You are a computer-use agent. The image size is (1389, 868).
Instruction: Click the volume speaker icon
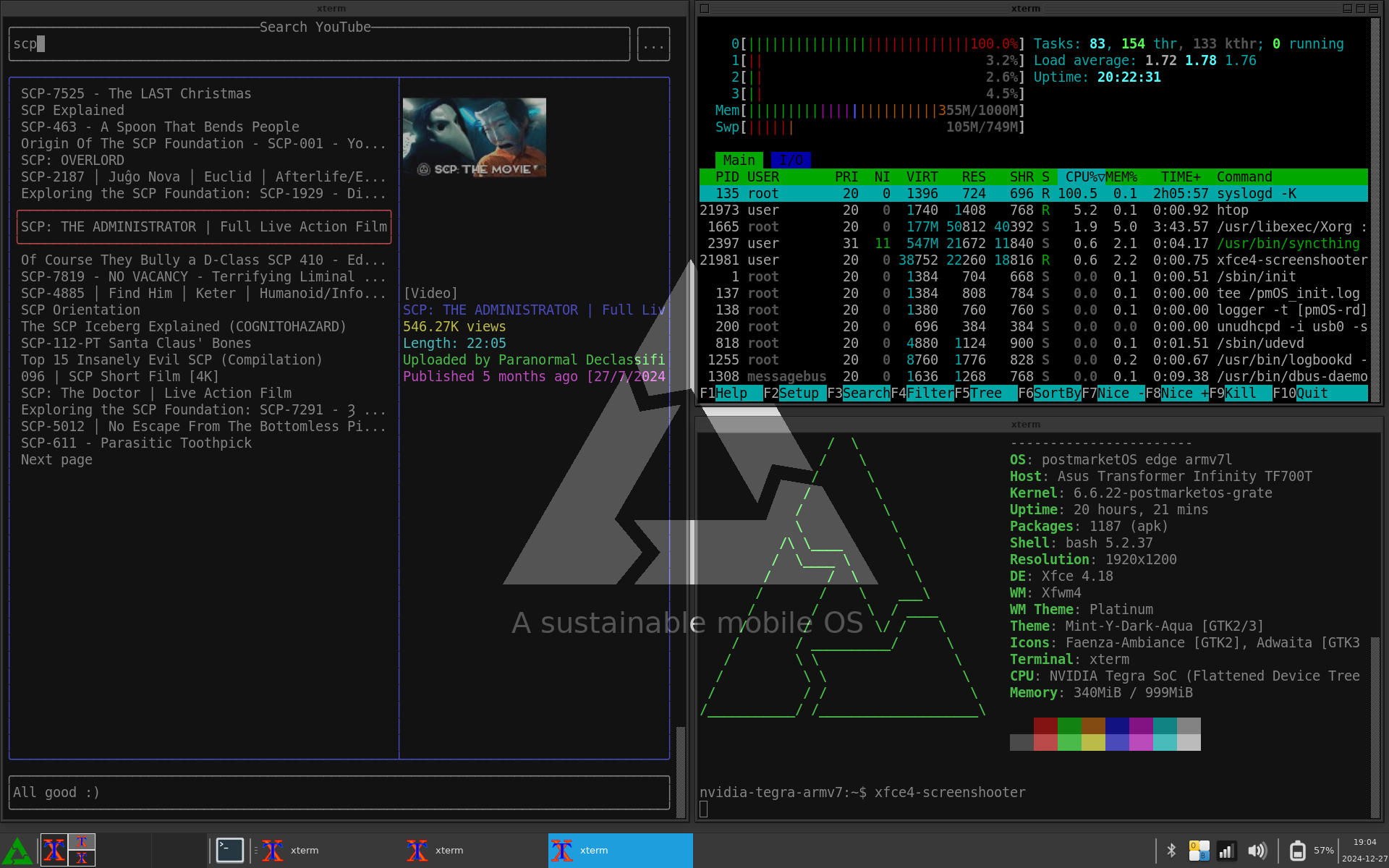point(1257,851)
